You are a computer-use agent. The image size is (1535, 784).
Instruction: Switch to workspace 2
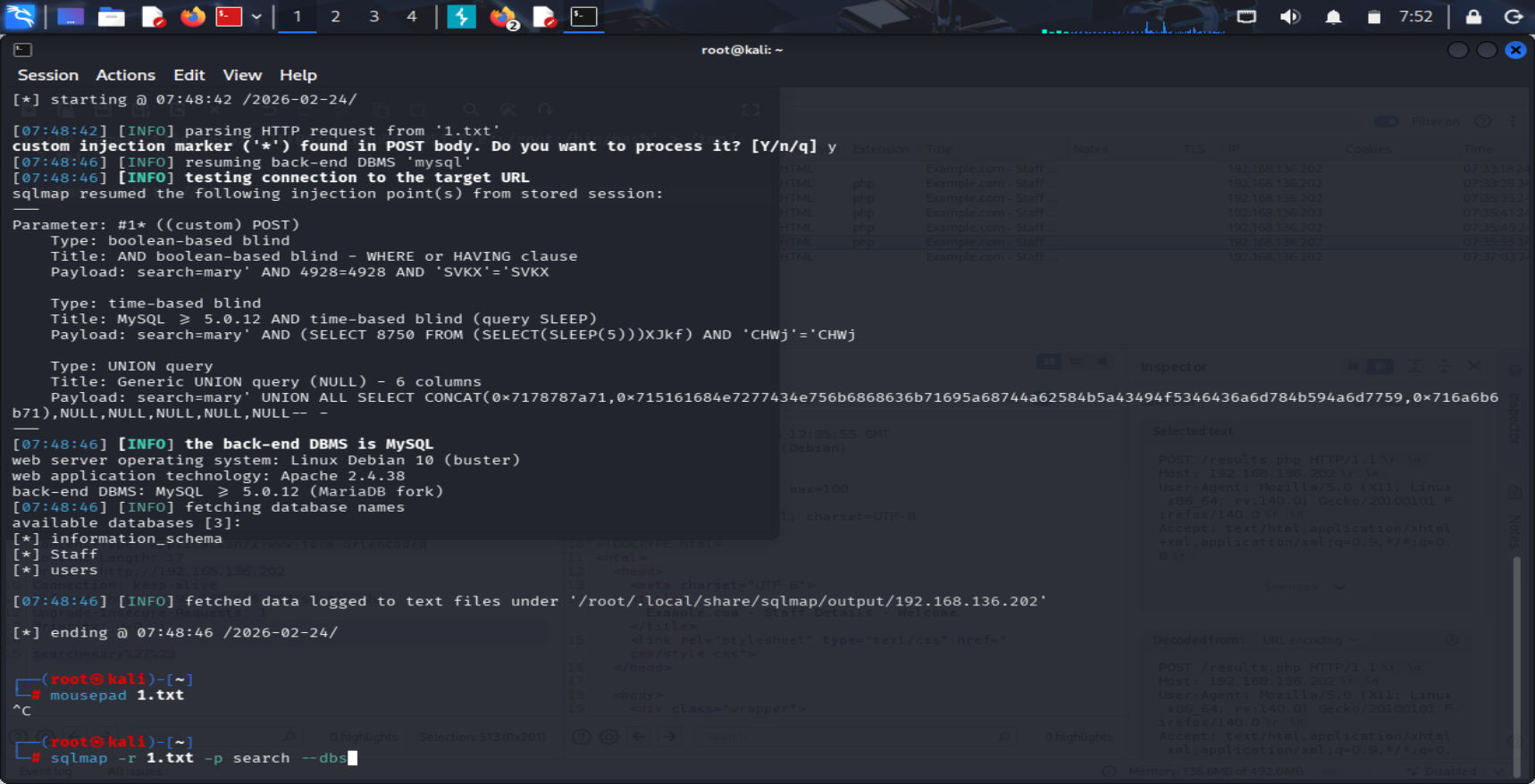[335, 16]
